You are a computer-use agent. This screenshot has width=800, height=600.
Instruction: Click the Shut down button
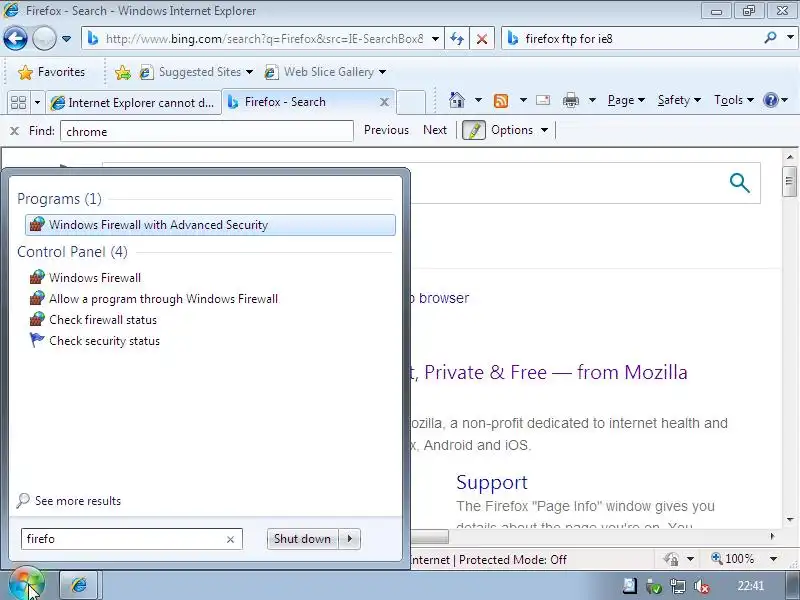click(302, 539)
